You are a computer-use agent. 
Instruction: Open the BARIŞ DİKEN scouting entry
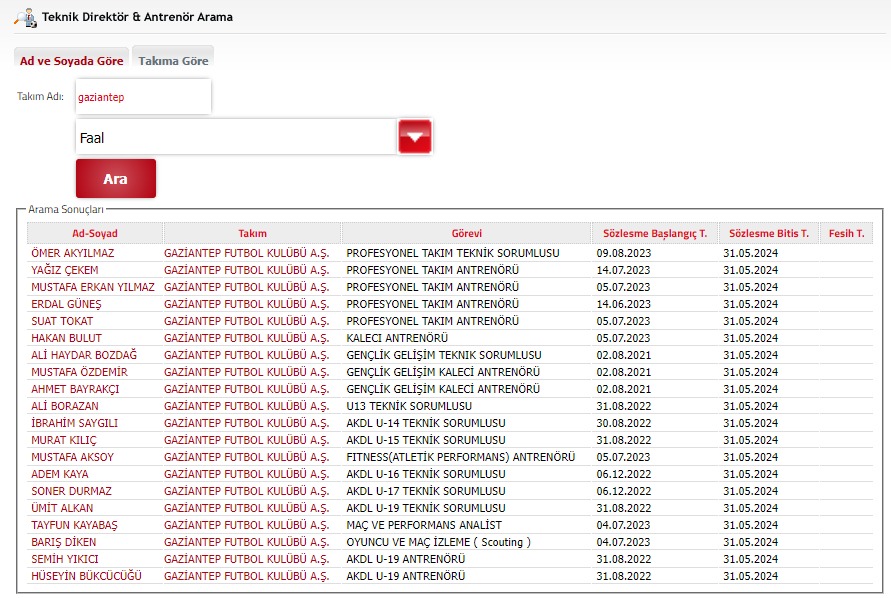pyautogui.click(x=66, y=542)
